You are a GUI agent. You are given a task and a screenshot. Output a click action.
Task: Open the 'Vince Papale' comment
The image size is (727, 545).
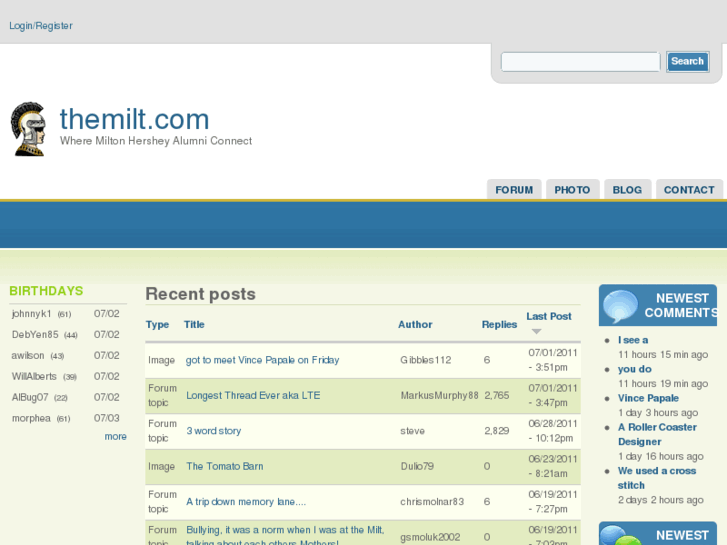pos(648,398)
